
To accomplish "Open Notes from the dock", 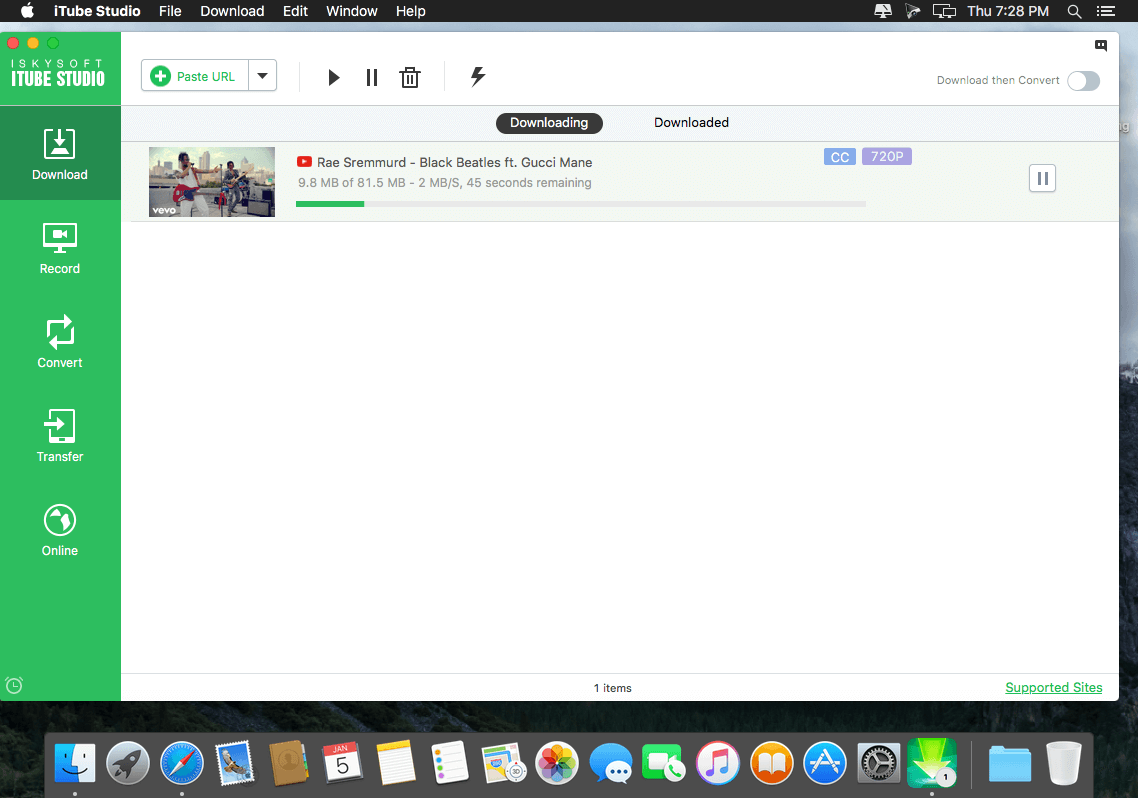I will click(396, 763).
